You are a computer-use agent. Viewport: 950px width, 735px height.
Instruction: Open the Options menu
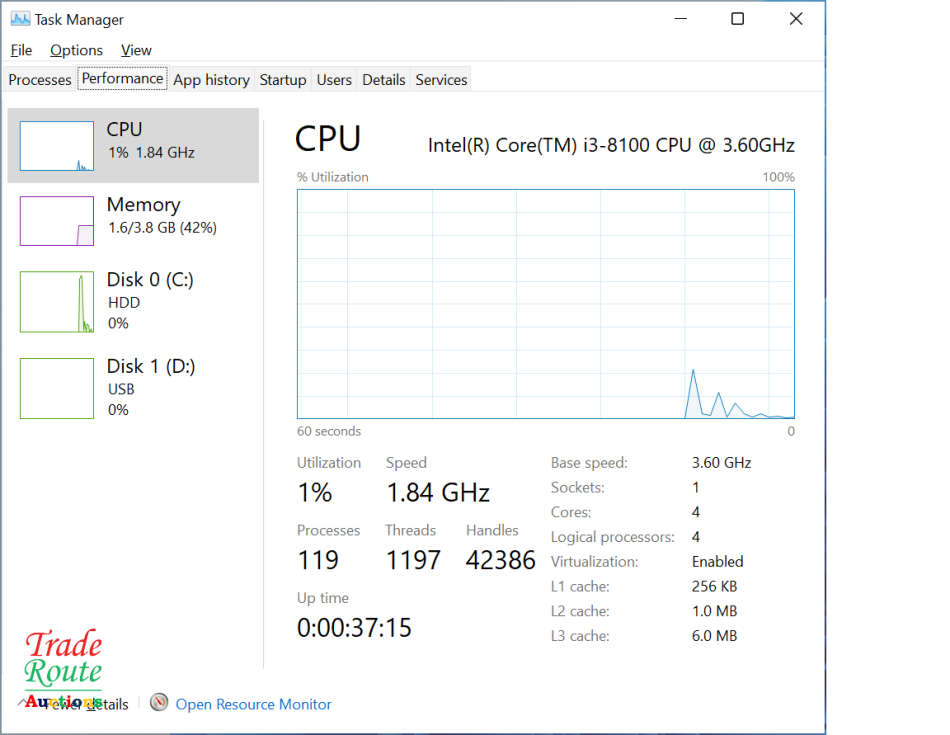(x=76, y=50)
